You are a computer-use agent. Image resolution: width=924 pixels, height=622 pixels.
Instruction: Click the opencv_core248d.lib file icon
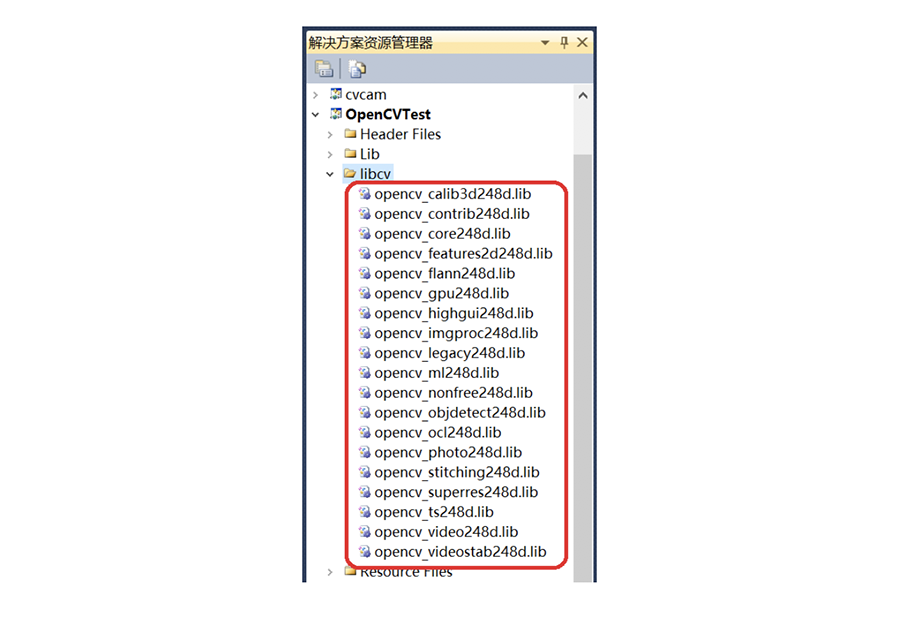[x=365, y=234]
